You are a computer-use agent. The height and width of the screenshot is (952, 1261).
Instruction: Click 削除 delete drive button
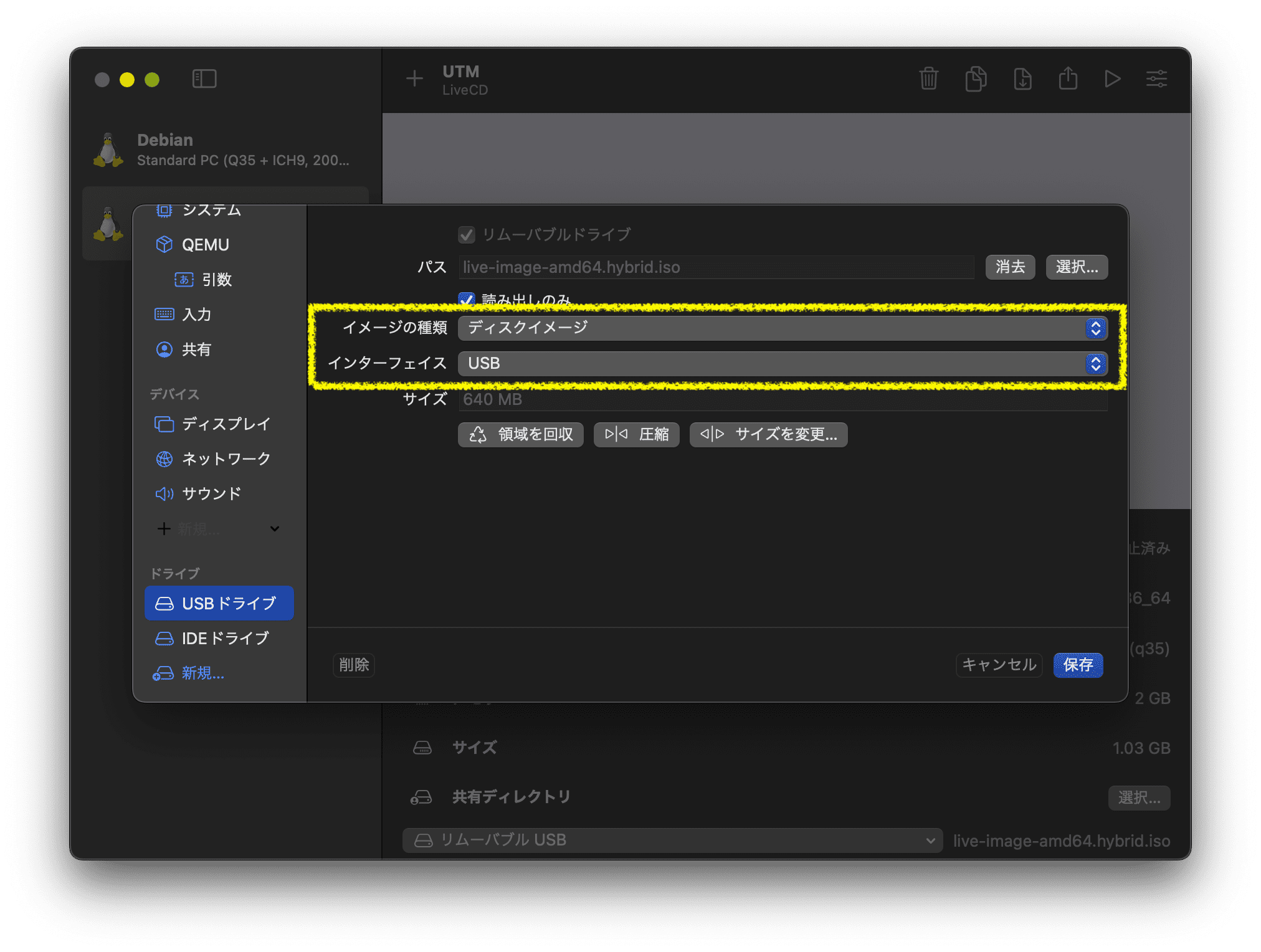[354, 665]
